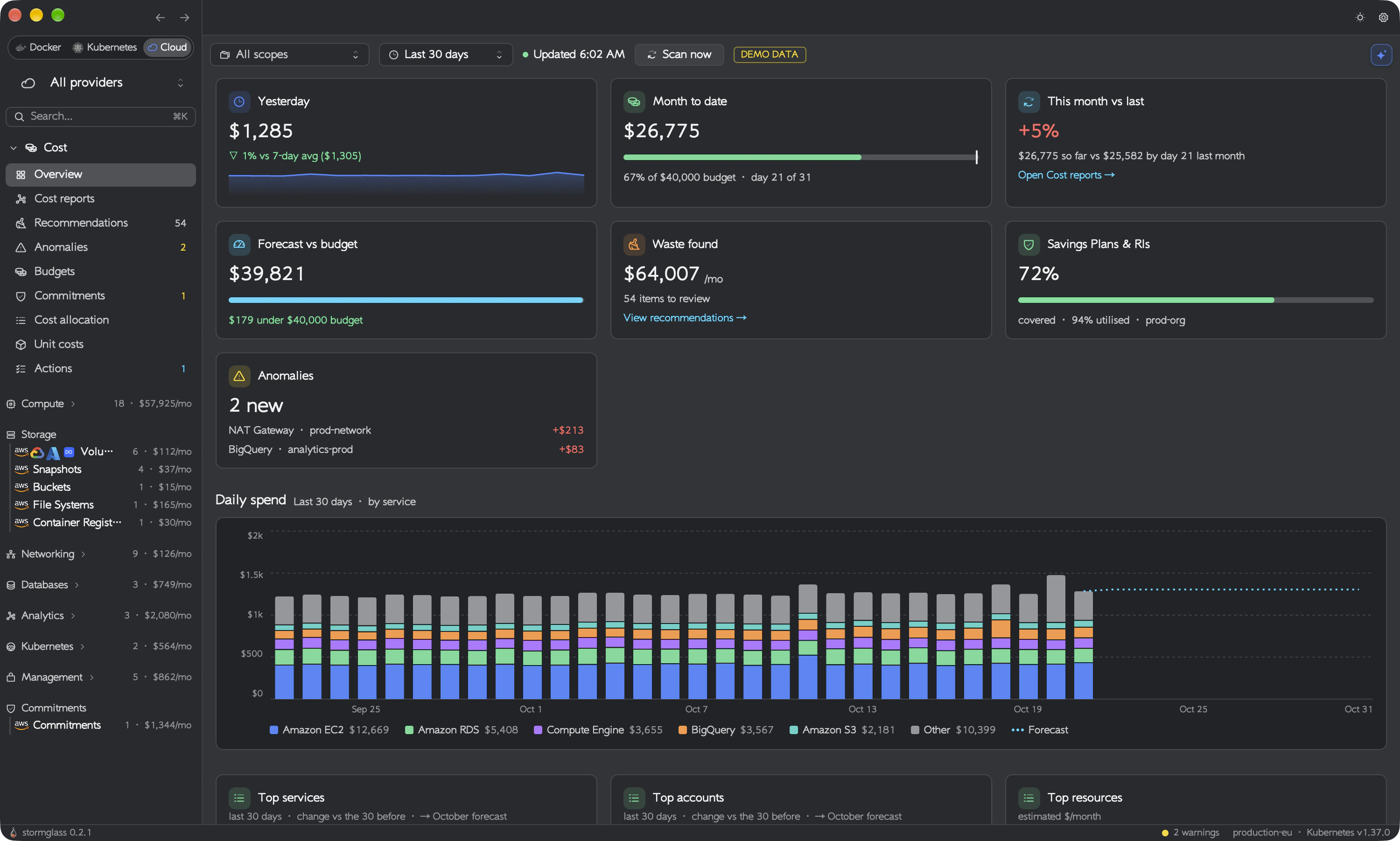Open Actions page

[101, 369]
